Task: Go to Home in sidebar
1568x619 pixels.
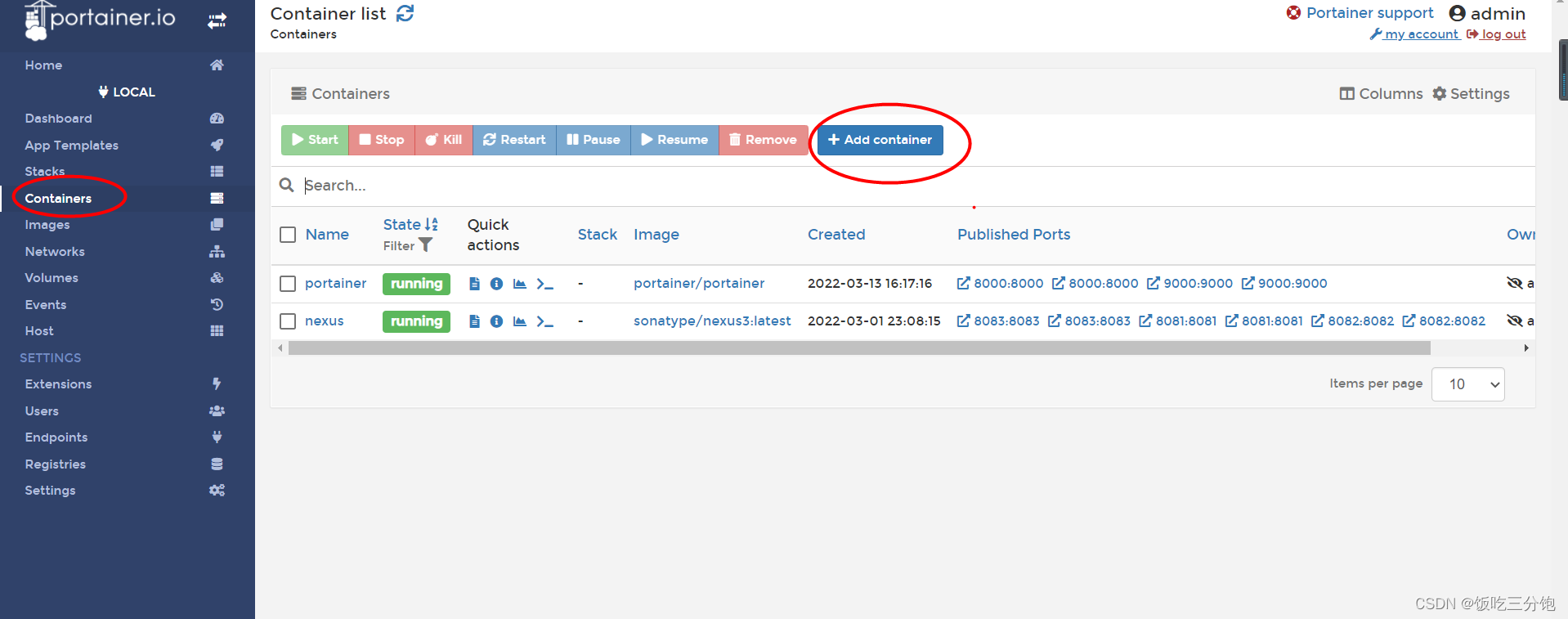Action: point(43,65)
